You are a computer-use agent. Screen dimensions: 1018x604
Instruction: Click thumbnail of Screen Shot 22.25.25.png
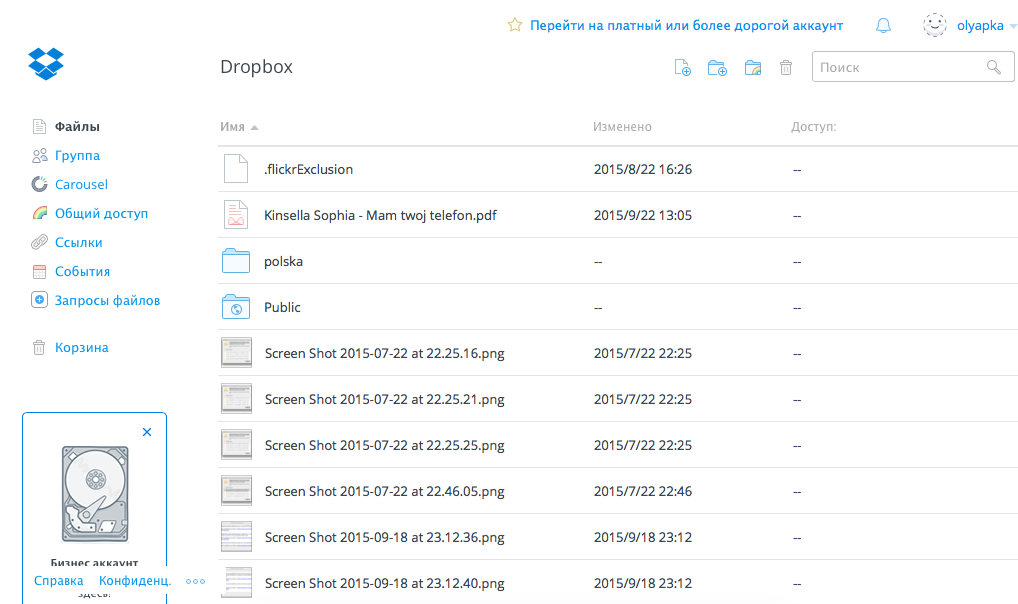point(236,445)
